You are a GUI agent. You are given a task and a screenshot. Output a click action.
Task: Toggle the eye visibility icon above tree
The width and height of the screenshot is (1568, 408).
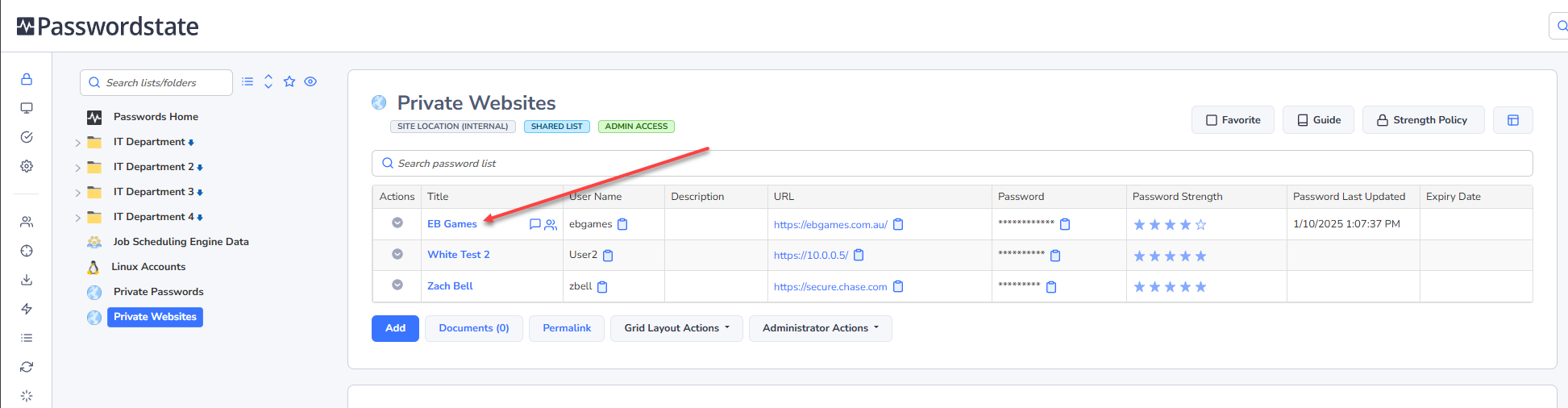(310, 81)
